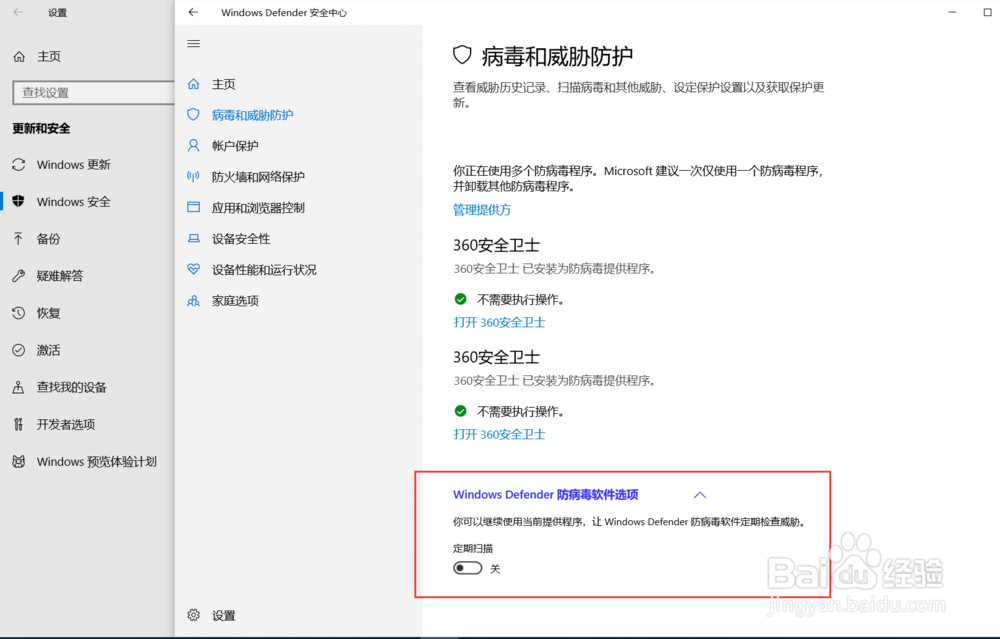Screen dimensions: 1000x639
Task: Click the 恢复 history clock icon
Action: pyautogui.click(x=18, y=313)
